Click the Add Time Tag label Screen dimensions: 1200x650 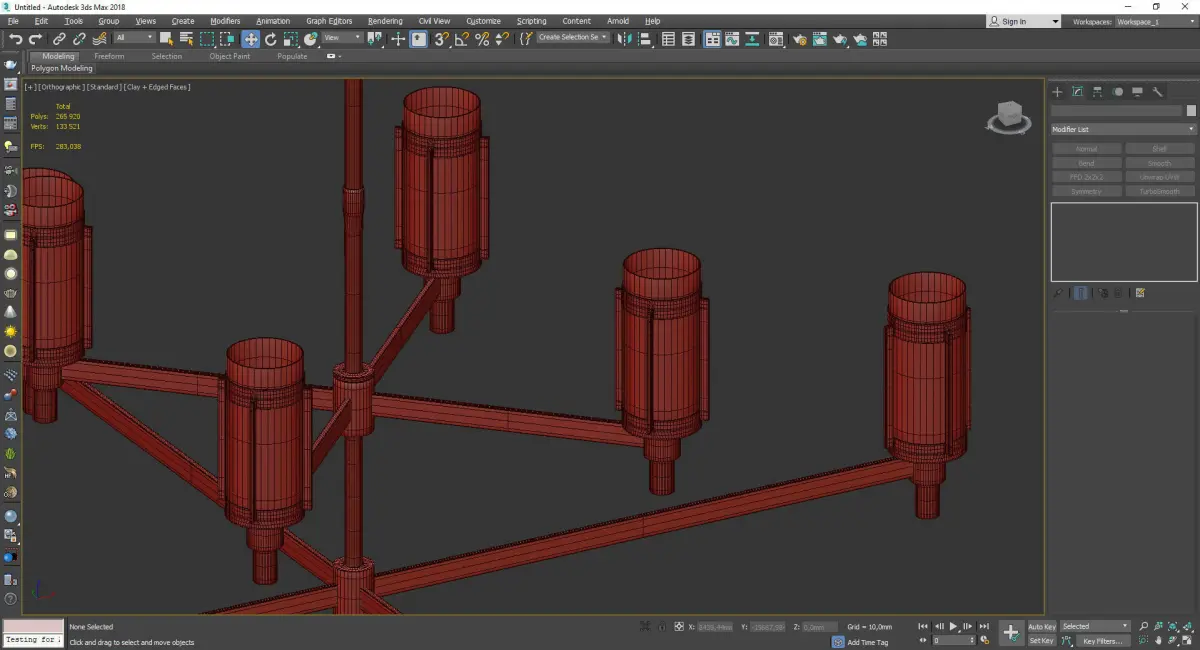(x=867, y=642)
